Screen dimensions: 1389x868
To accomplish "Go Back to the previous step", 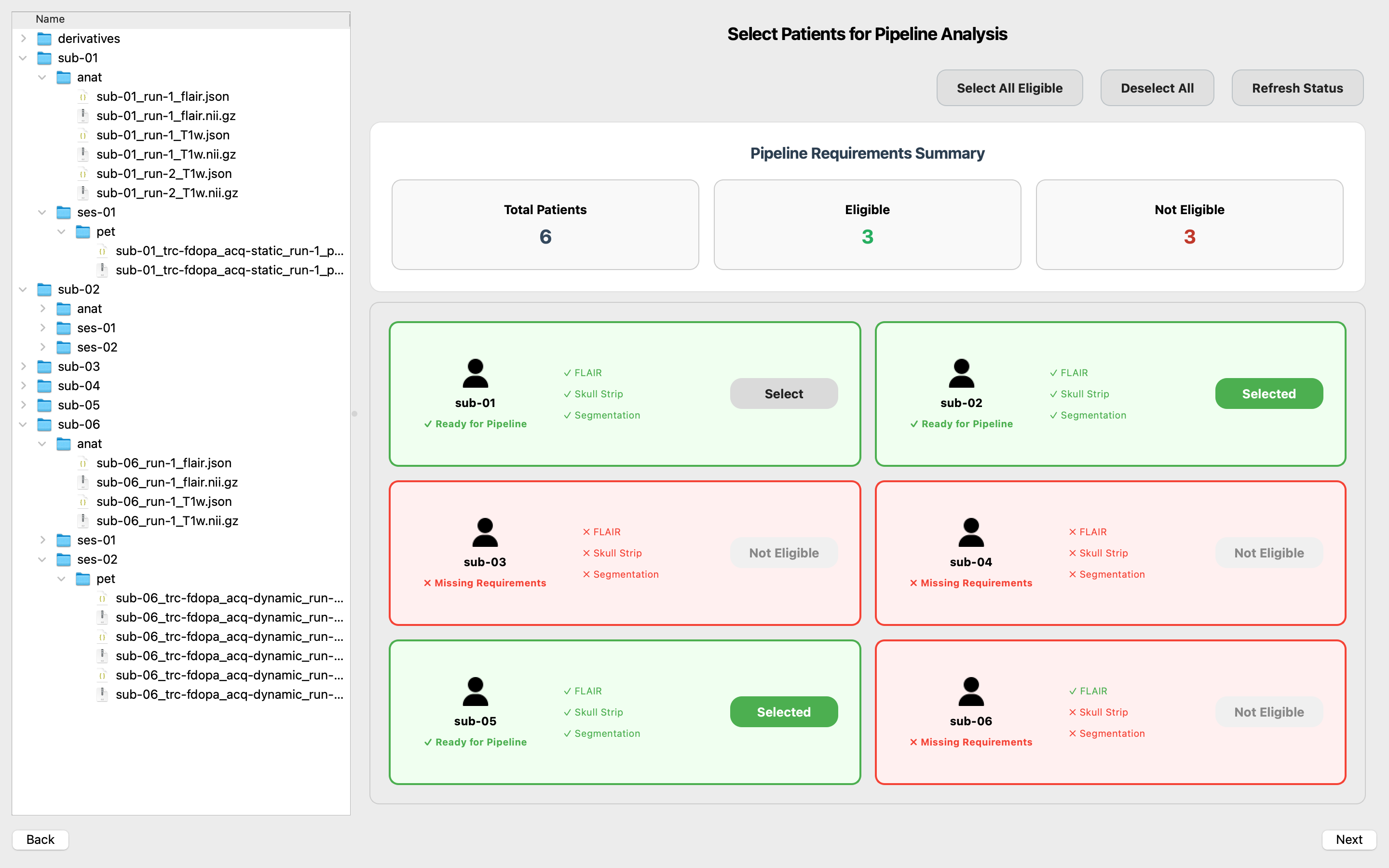I will [40, 839].
